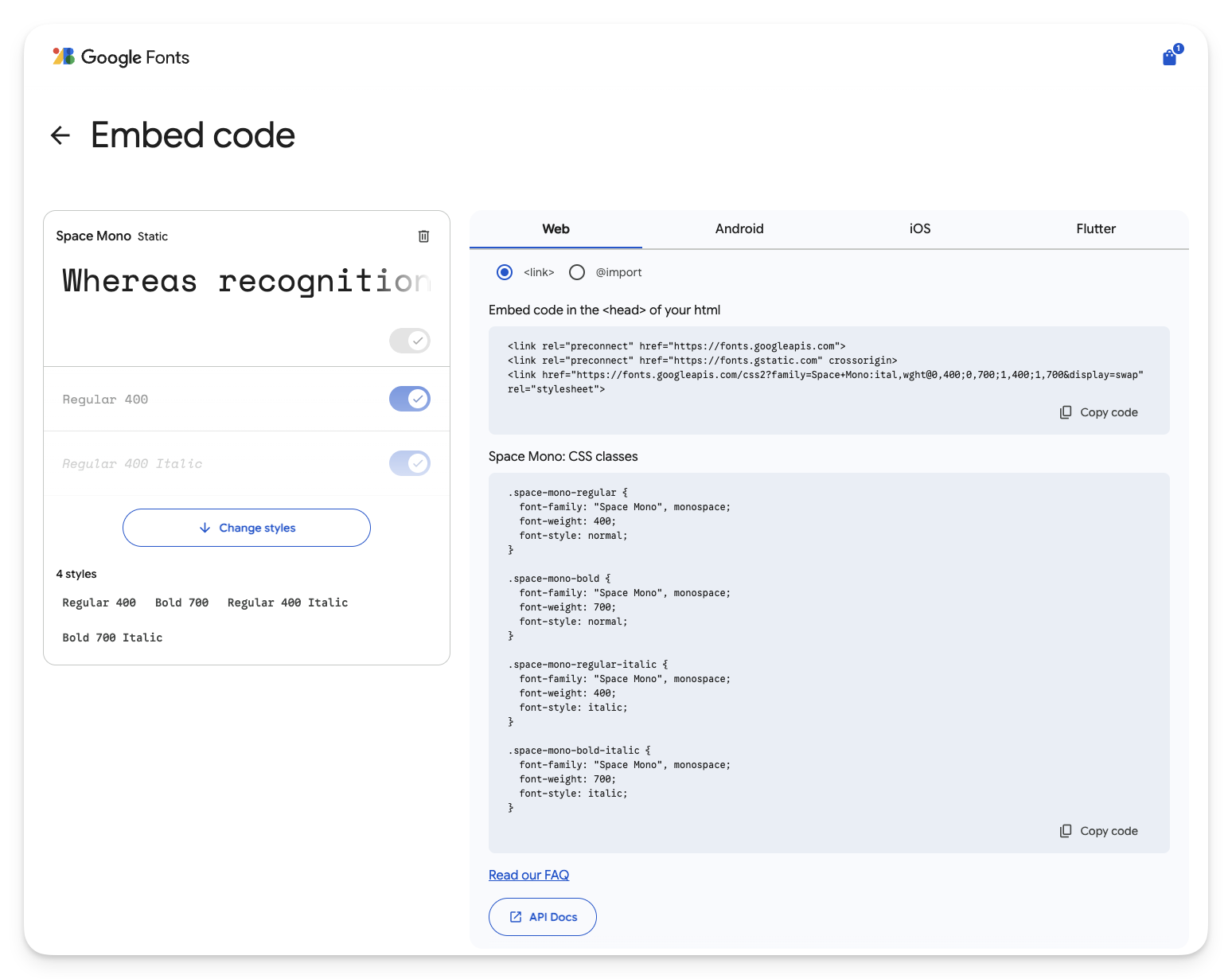This screenshot has width=1232, height=979.
Task: Click the Embed code page title
Action: [x=193, y=135]
